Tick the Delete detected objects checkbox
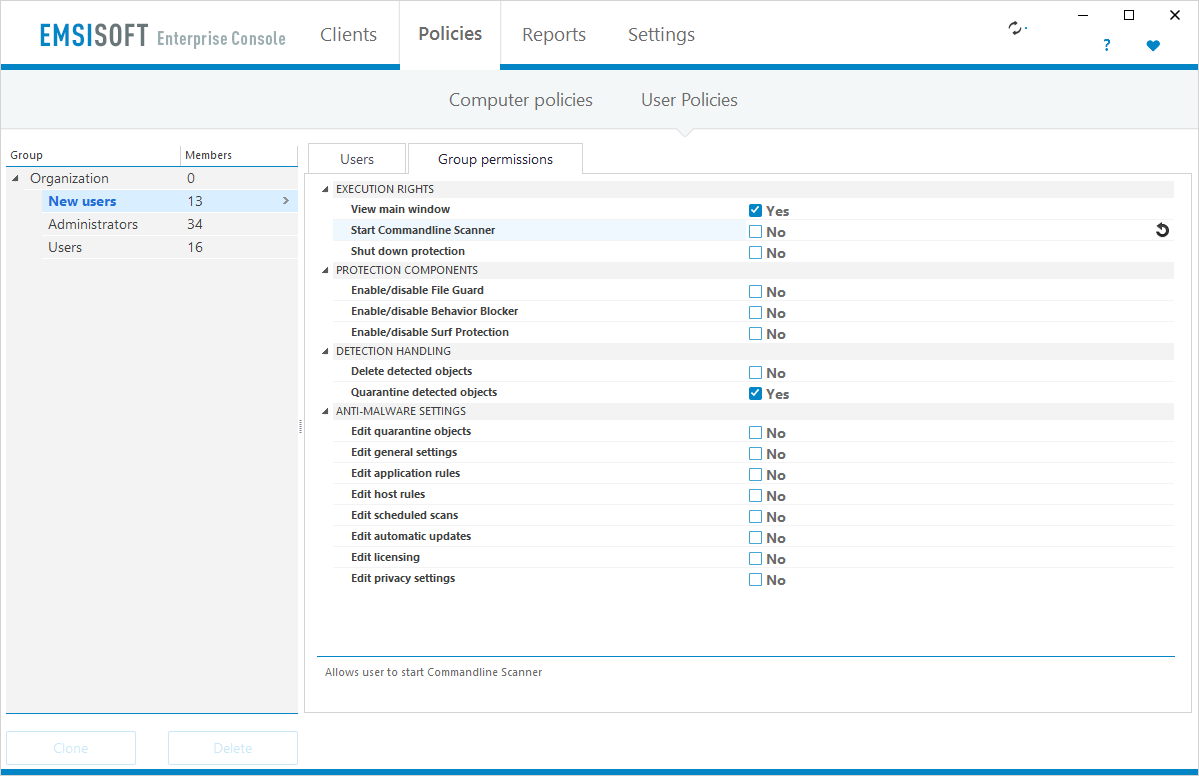Screen dimensions: 1199x776 pos(756,373)
